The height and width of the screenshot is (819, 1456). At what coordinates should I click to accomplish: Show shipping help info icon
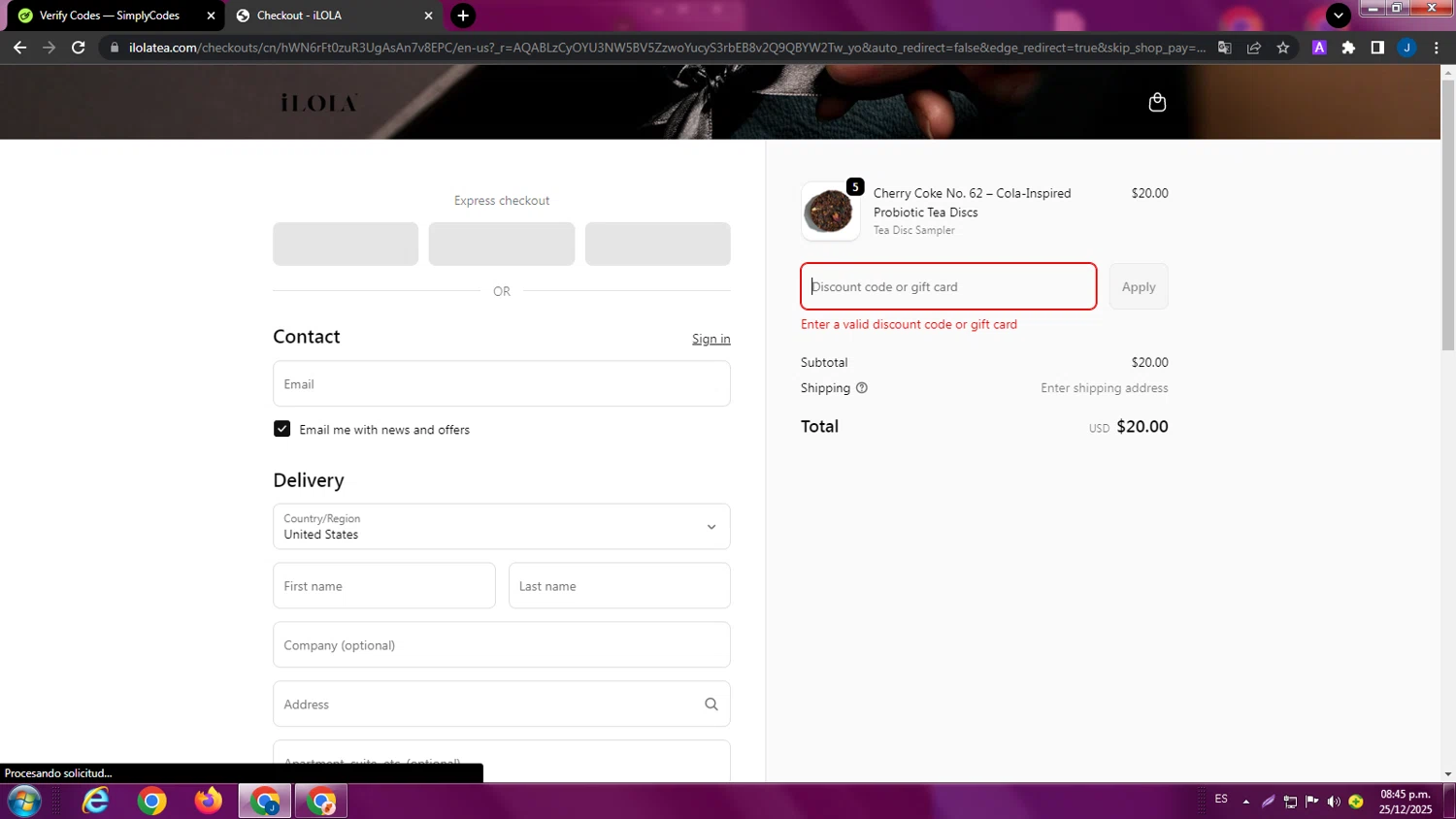click(x=862, y=388)
